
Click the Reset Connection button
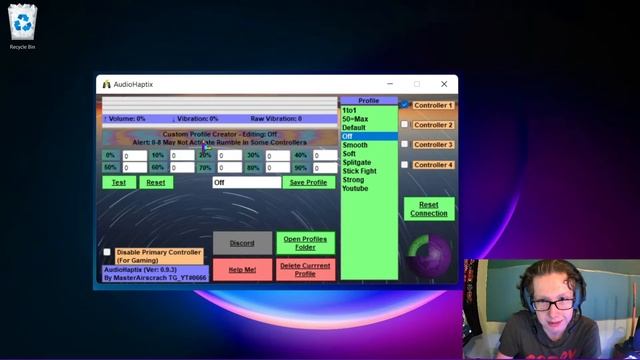[429, 209]
